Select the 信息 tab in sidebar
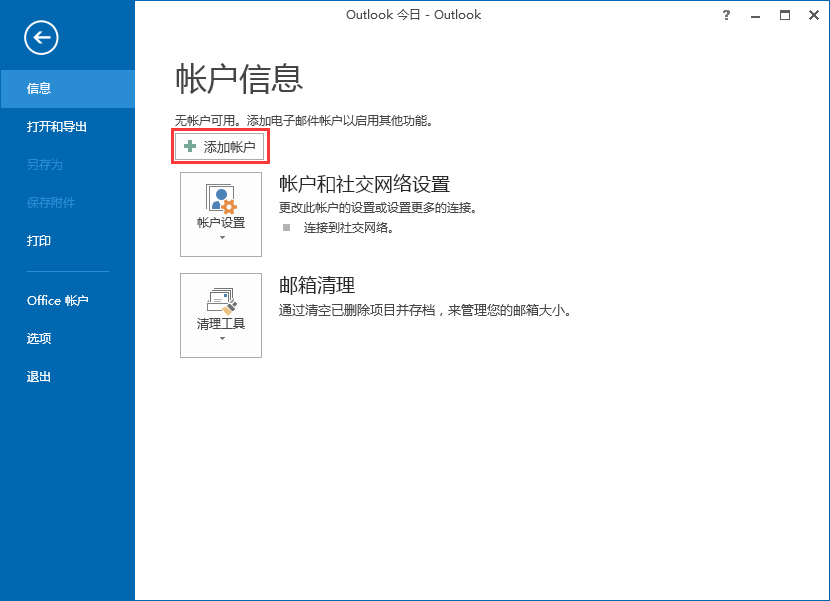Screen dimensions: 830x601 click(39, 89)
